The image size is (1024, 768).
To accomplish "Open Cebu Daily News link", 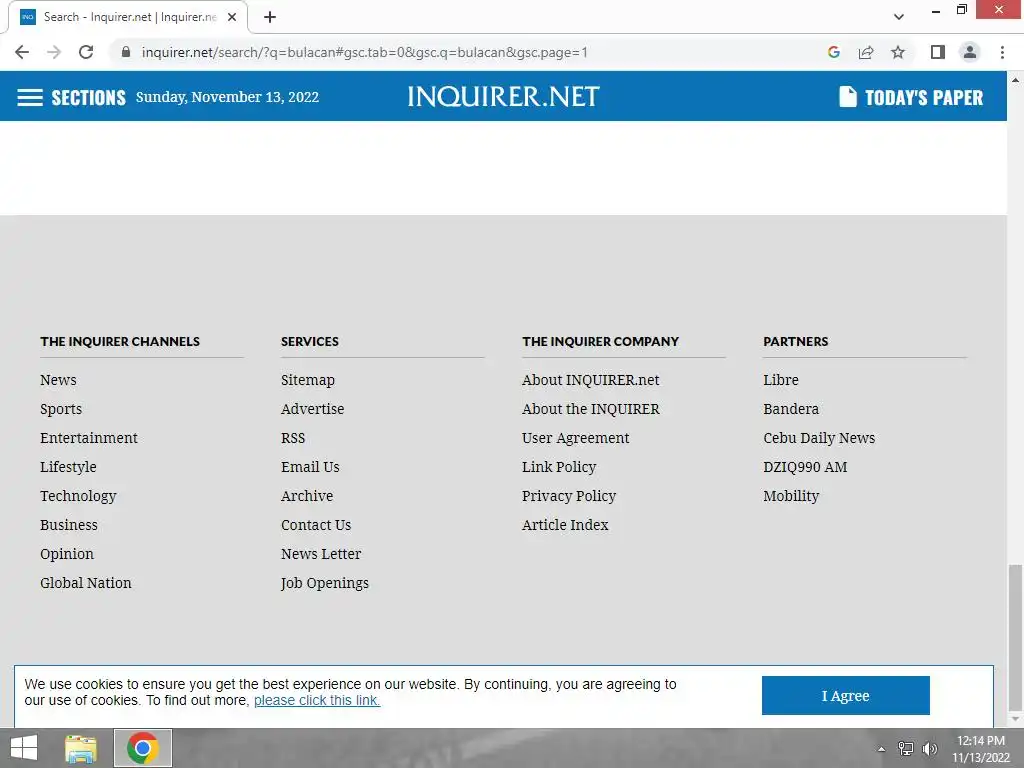I will coord(819,438).
